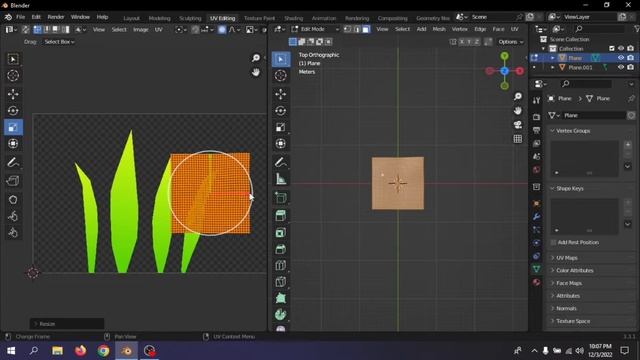The height and width of the screenshot is (360, 640).
Task: Toggle UV sync selection button
Action: click(25, 29)
